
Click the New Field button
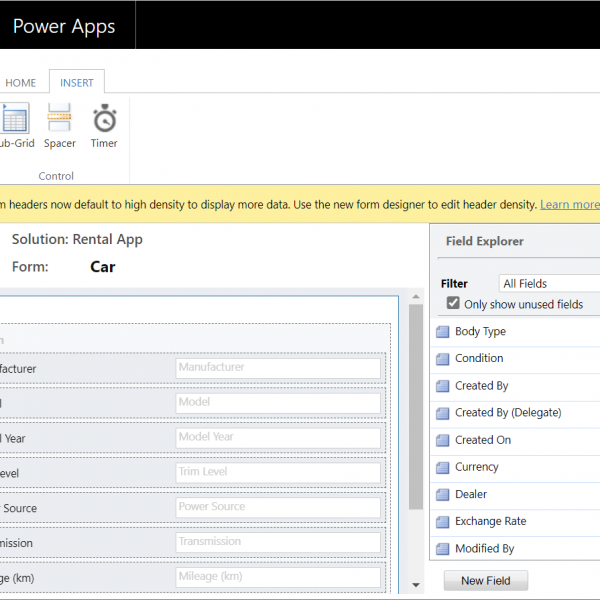point(486,580)
